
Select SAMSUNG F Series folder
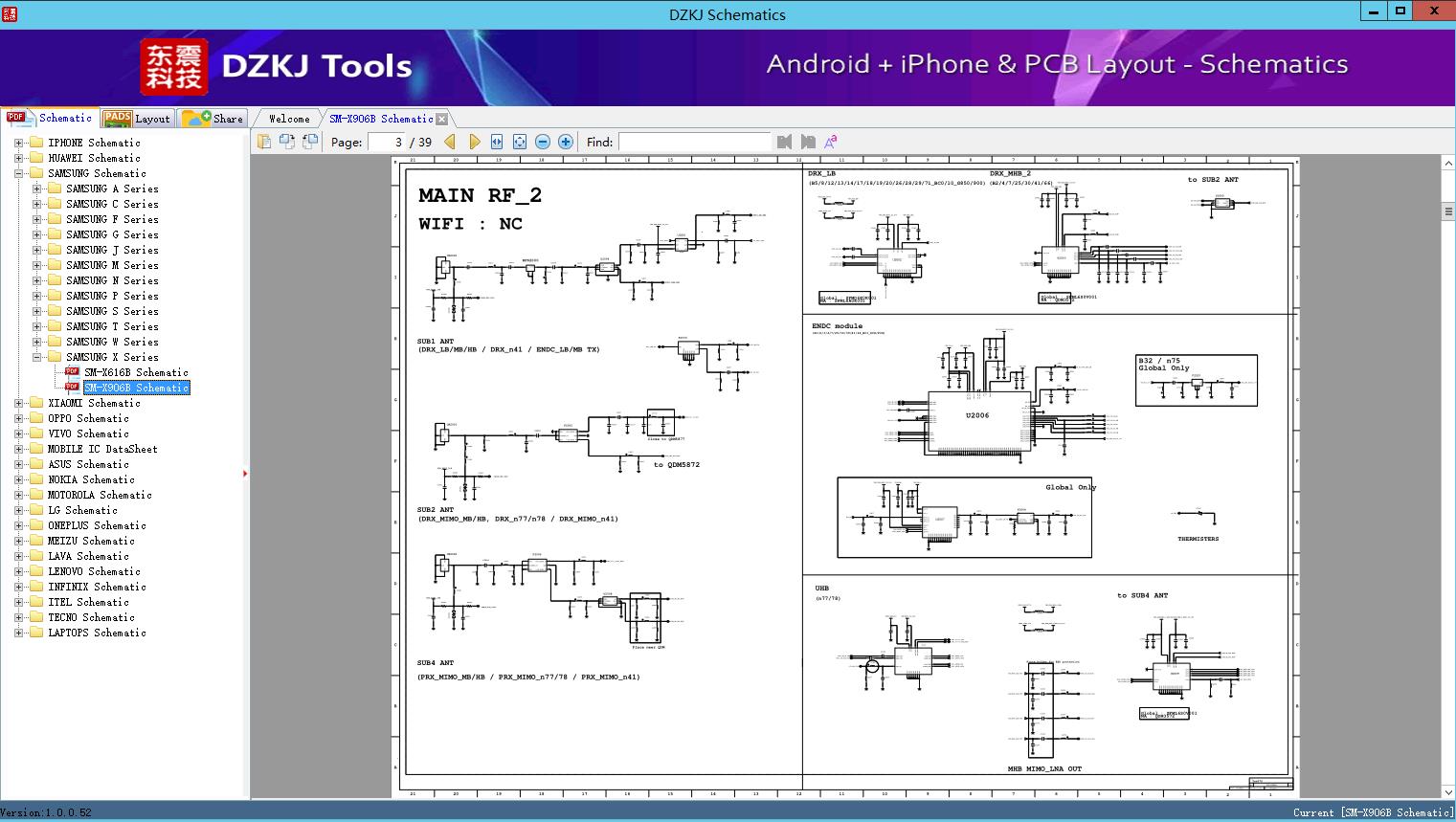pos(112,219)
